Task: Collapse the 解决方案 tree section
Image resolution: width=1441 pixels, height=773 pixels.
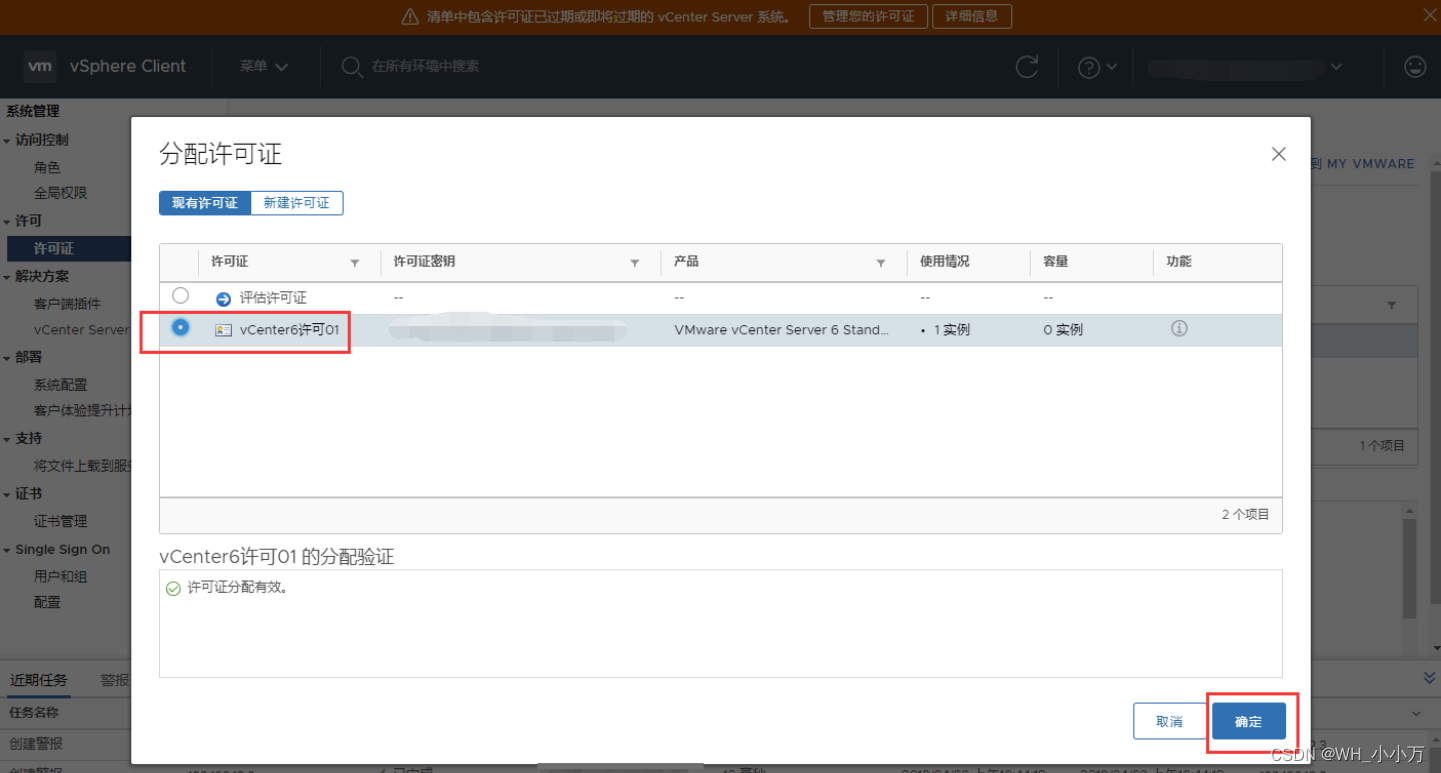Action: (x=7, y=278)
